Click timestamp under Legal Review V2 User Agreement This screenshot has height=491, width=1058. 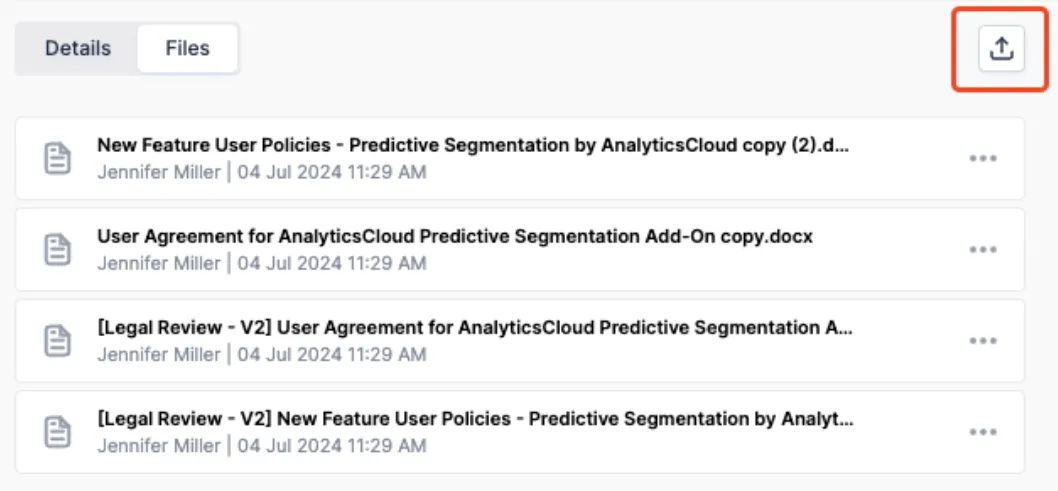[332, 354]
